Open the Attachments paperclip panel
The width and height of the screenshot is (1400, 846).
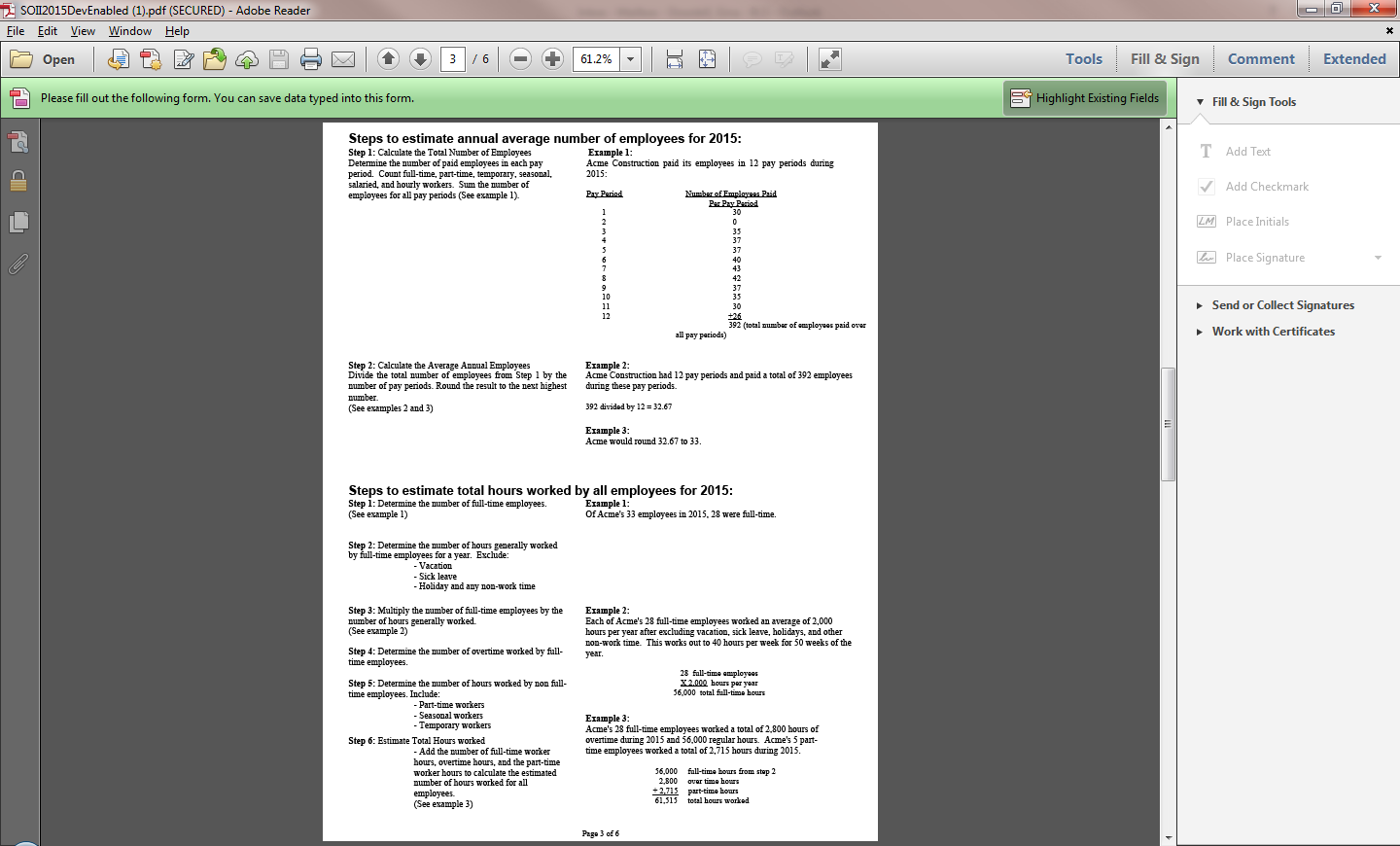click(18, 264)
